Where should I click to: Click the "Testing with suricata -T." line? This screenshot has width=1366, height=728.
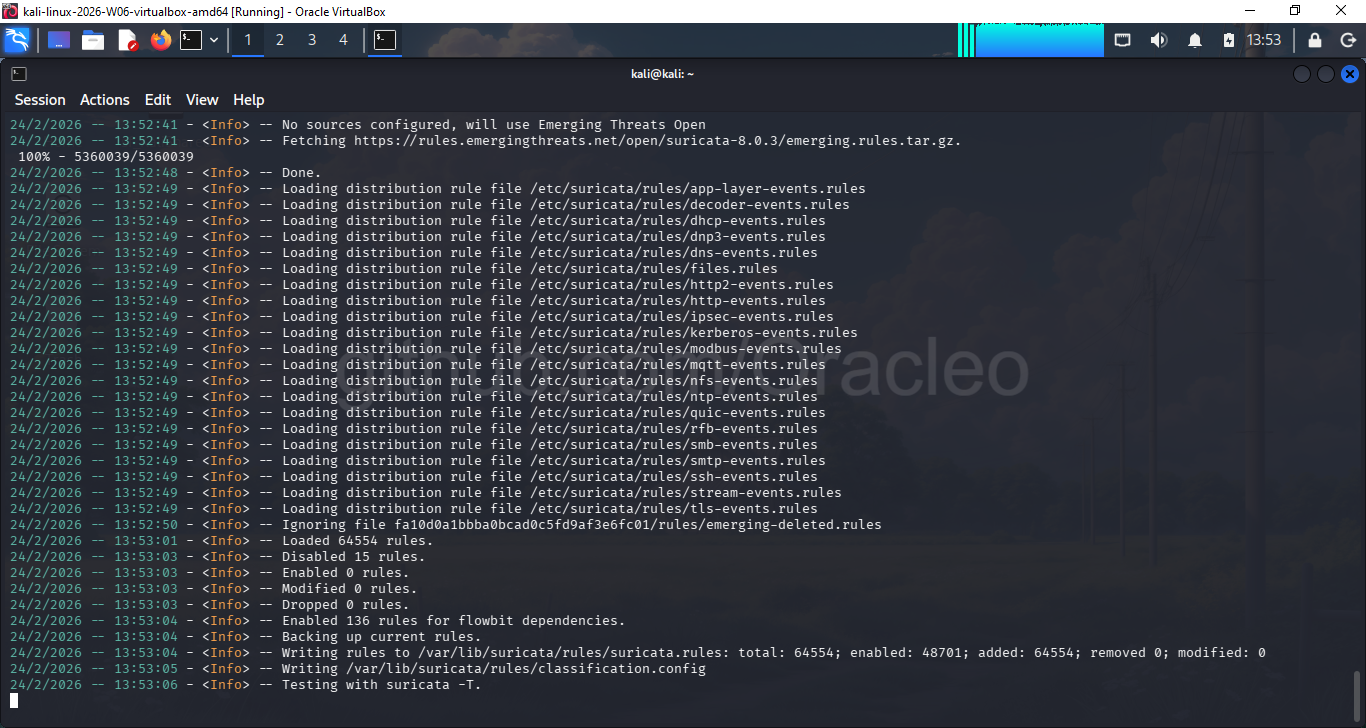click(382, 685)
